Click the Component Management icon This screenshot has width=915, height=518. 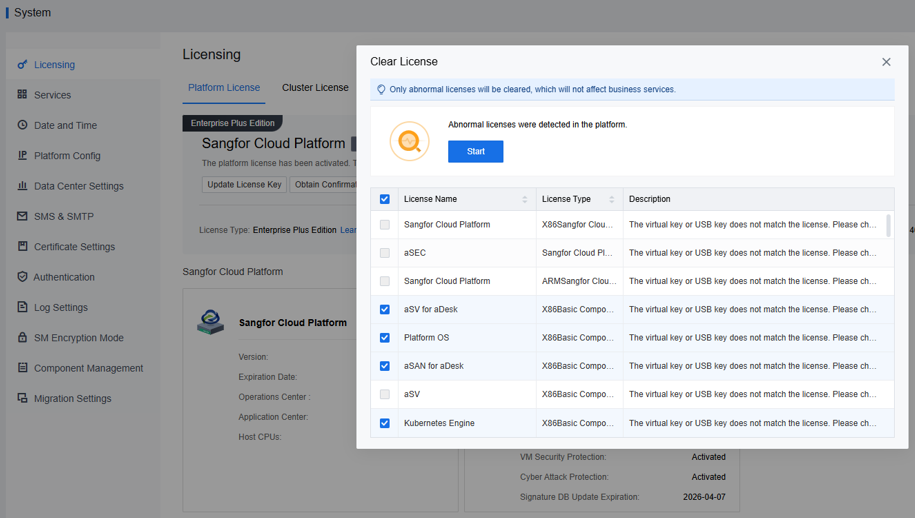[22, 368]
